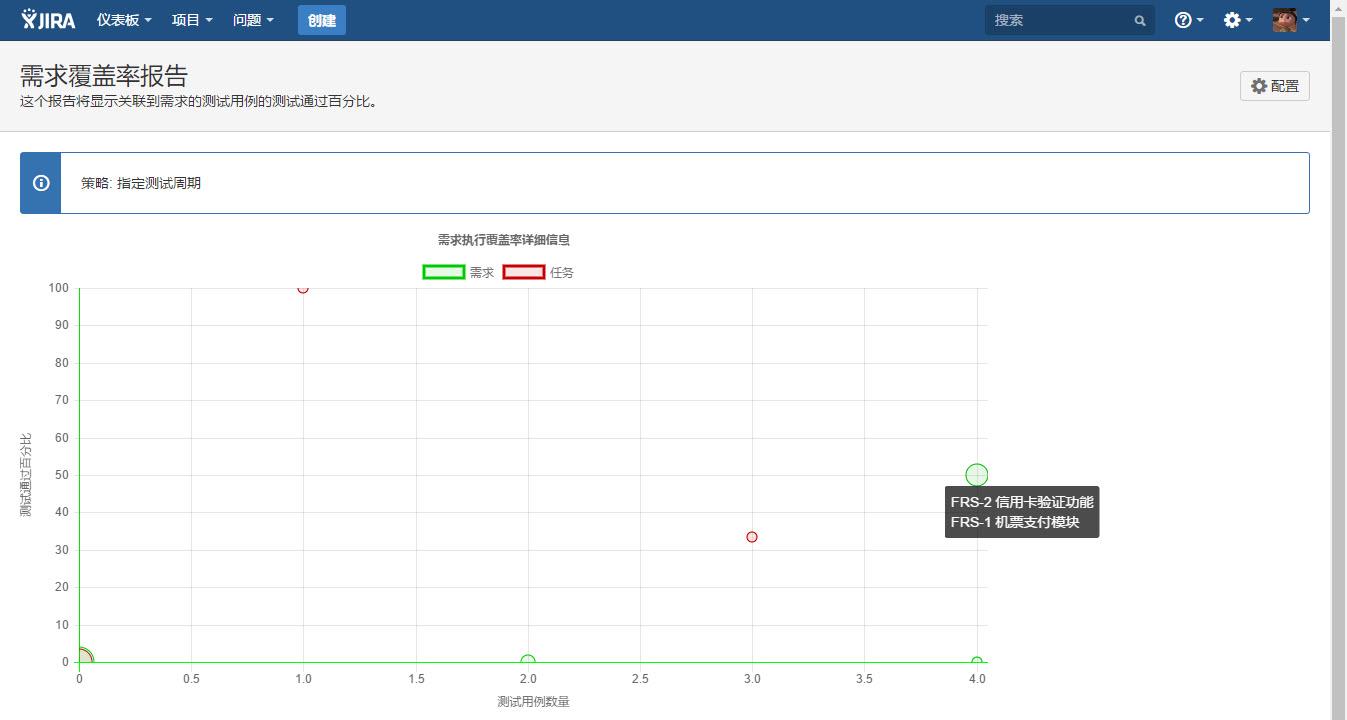Open the user avatar profile menu

point(1291,20)
